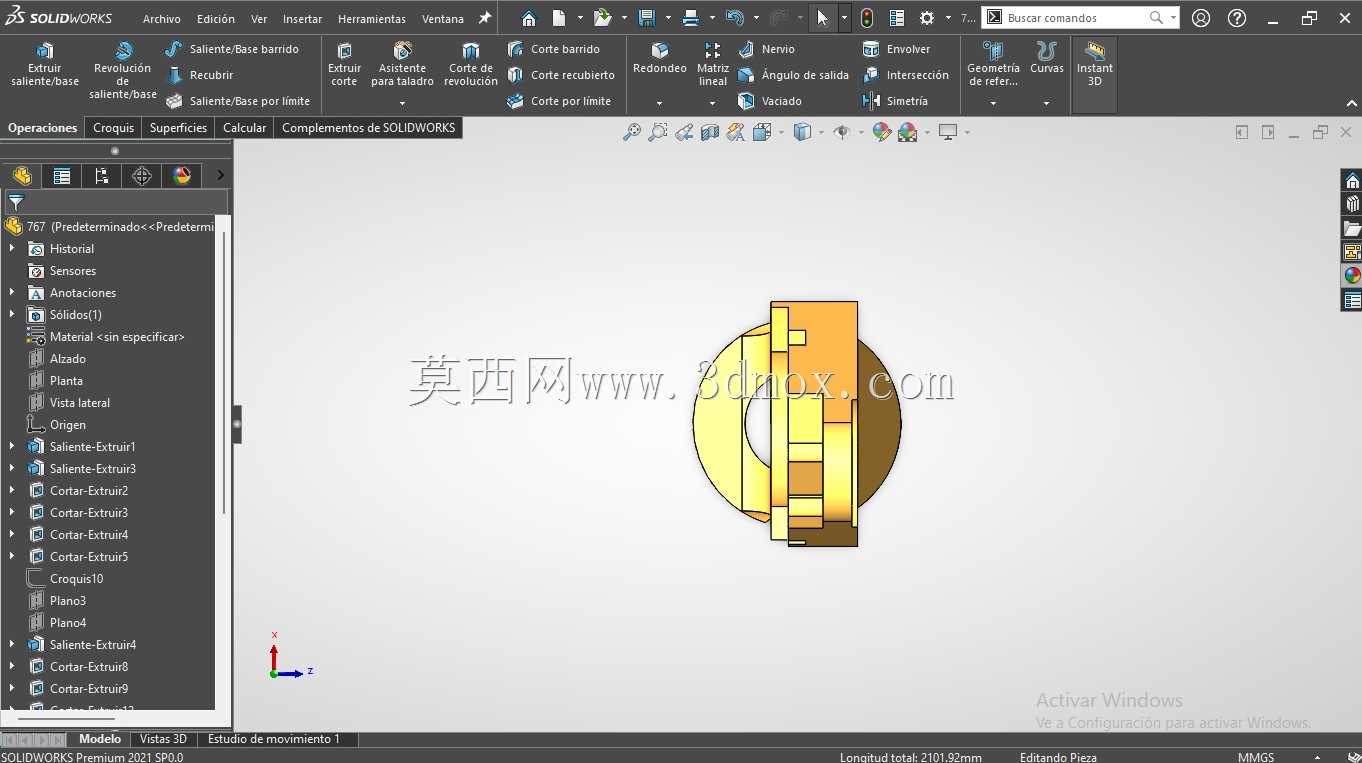Open the Design Library task pane icon
Screen dimensions: 1362x763
click(x=1352, y=204)
